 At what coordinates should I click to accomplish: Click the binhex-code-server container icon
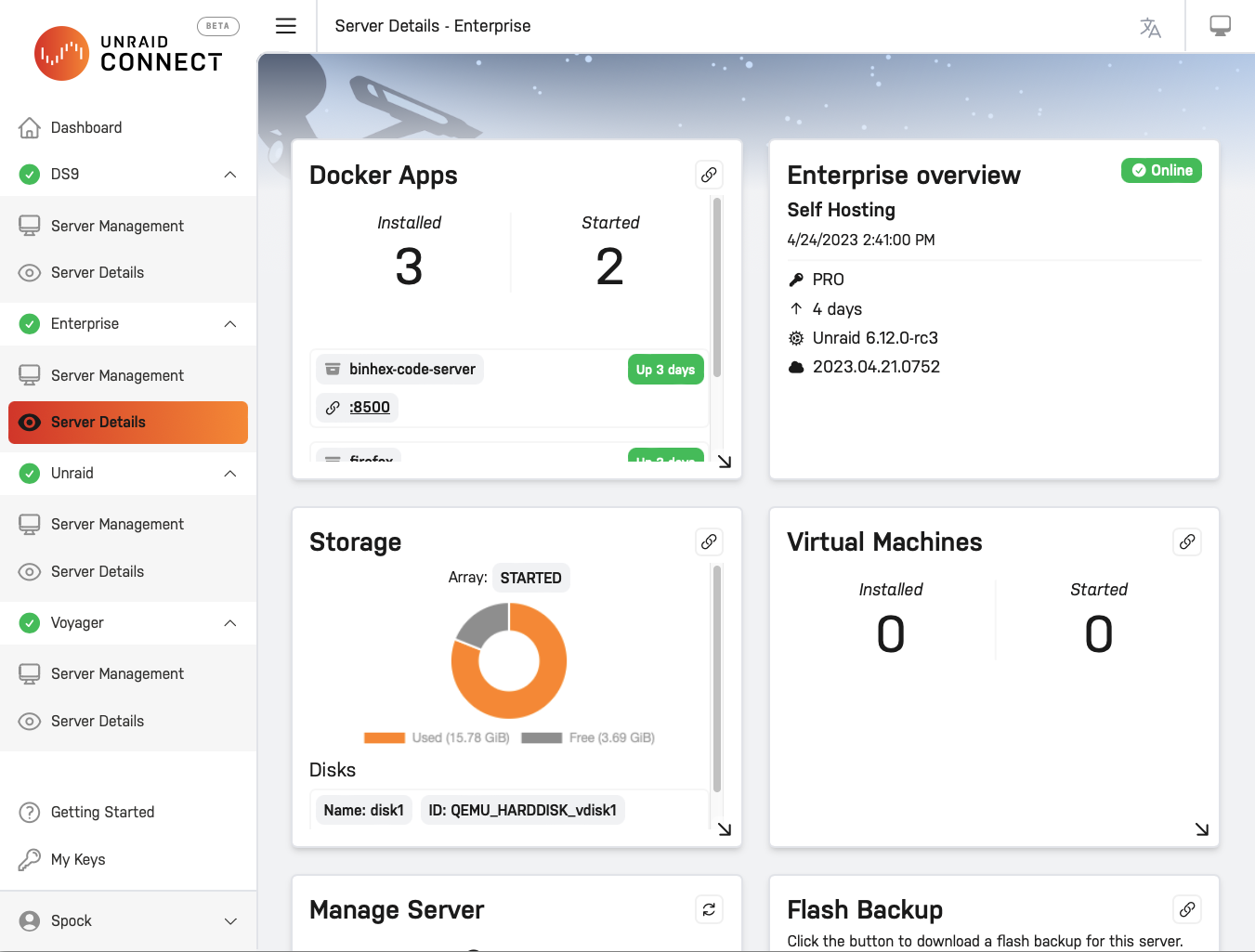pos(333,369)
